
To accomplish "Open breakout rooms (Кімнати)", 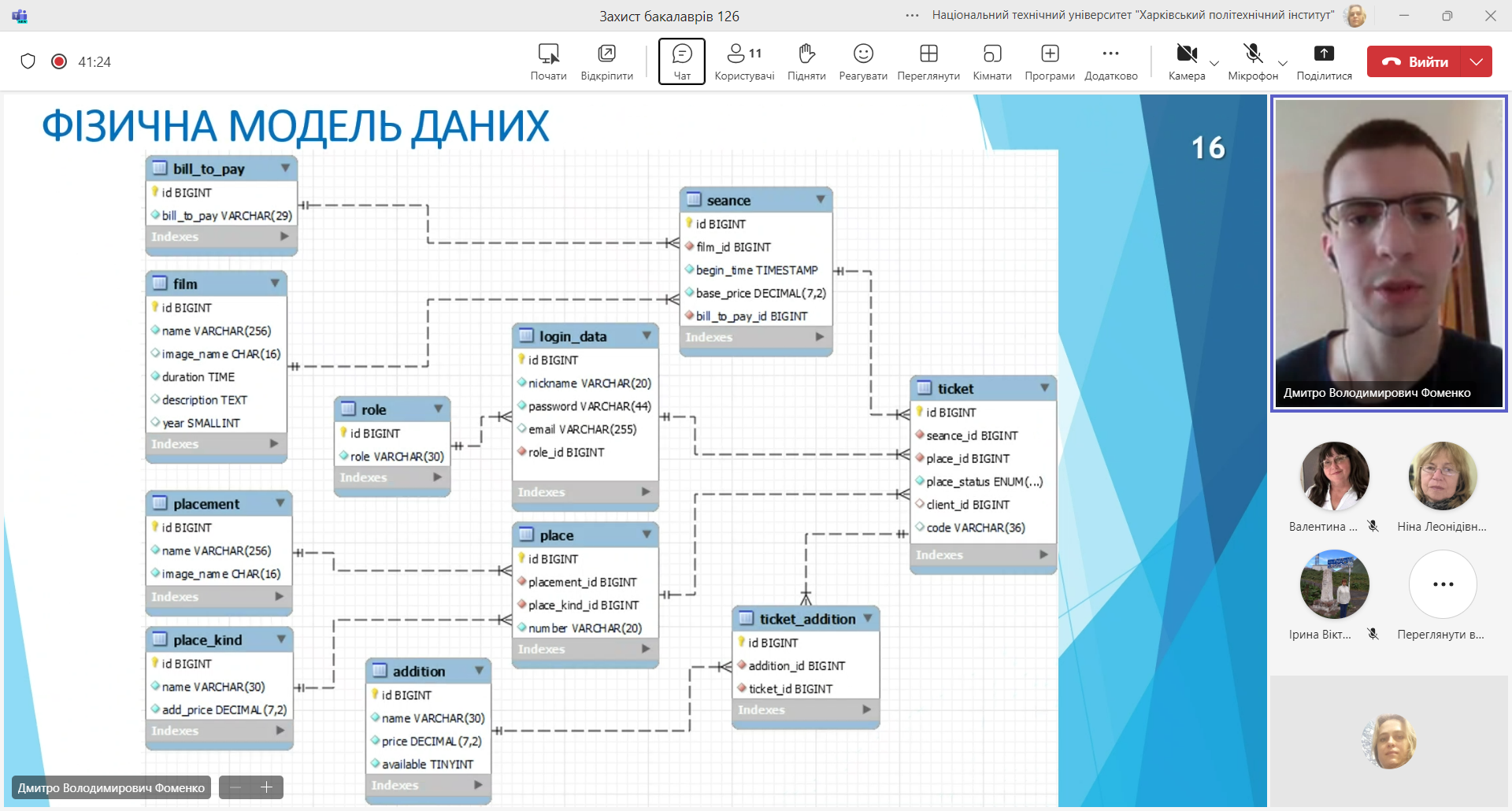I will click(991, 61).
